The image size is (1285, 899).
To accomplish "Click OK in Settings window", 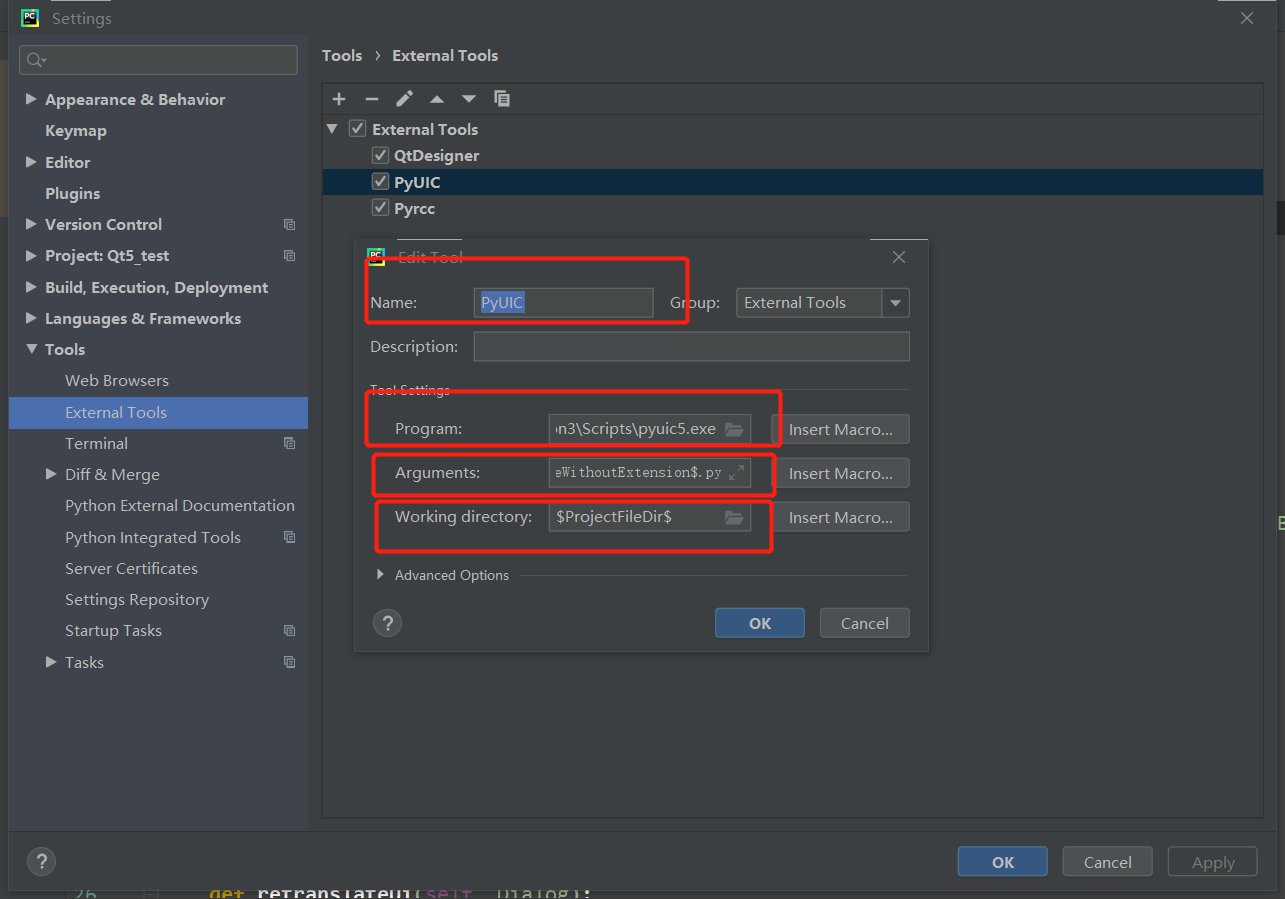I will 1003,862.
